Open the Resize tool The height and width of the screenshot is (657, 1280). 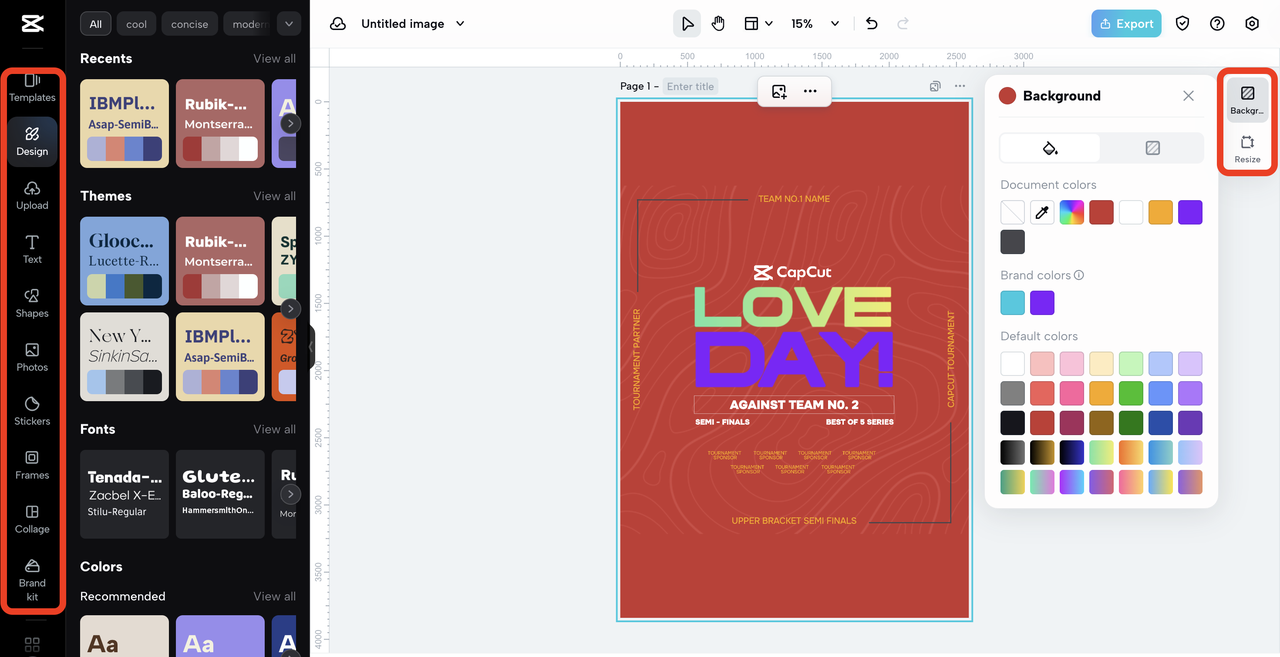point(1247,149)
